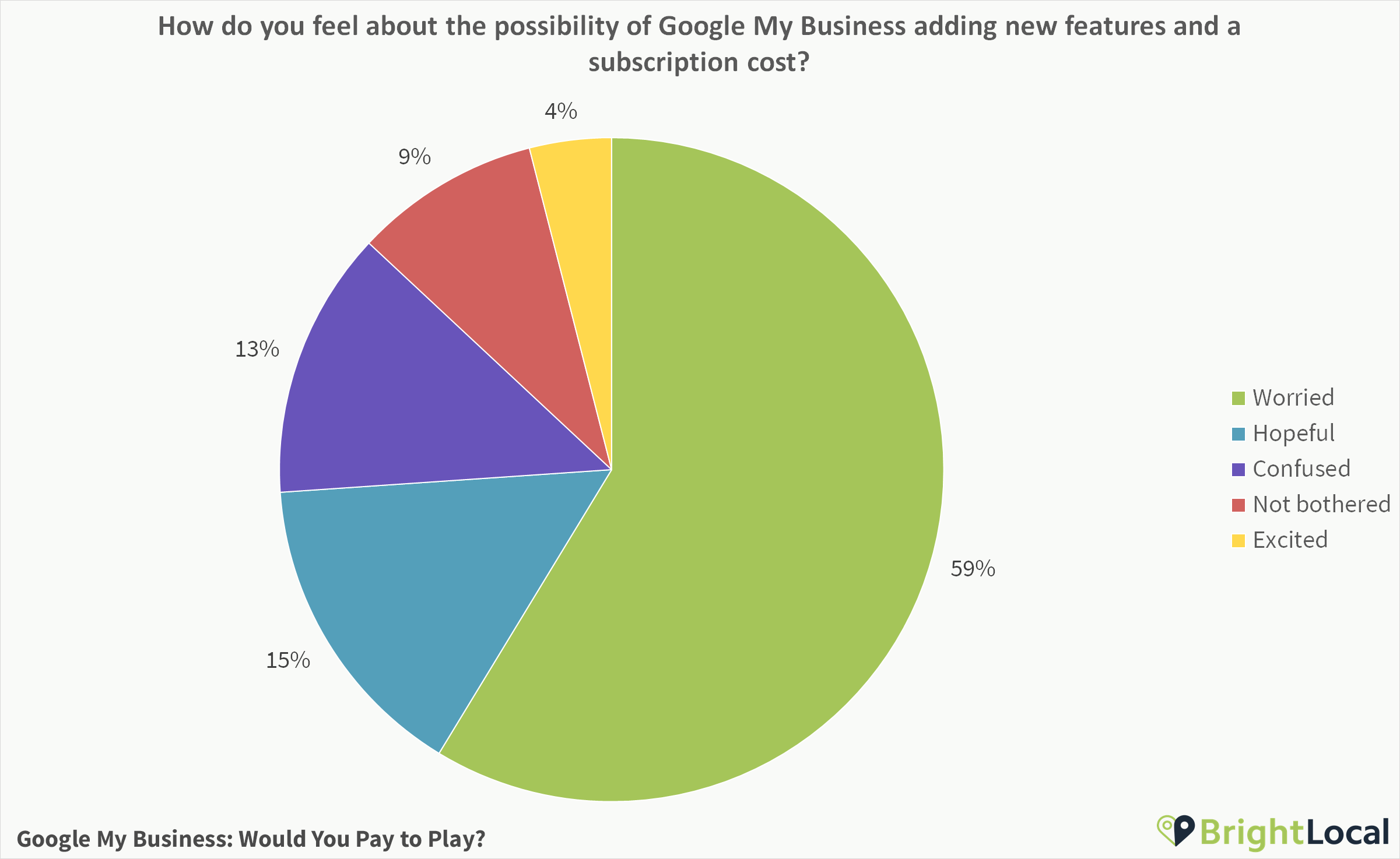Click the yellow Excited legend swatch
1400x859 pixels.
pyautogui.click(x=1238, y=540)
